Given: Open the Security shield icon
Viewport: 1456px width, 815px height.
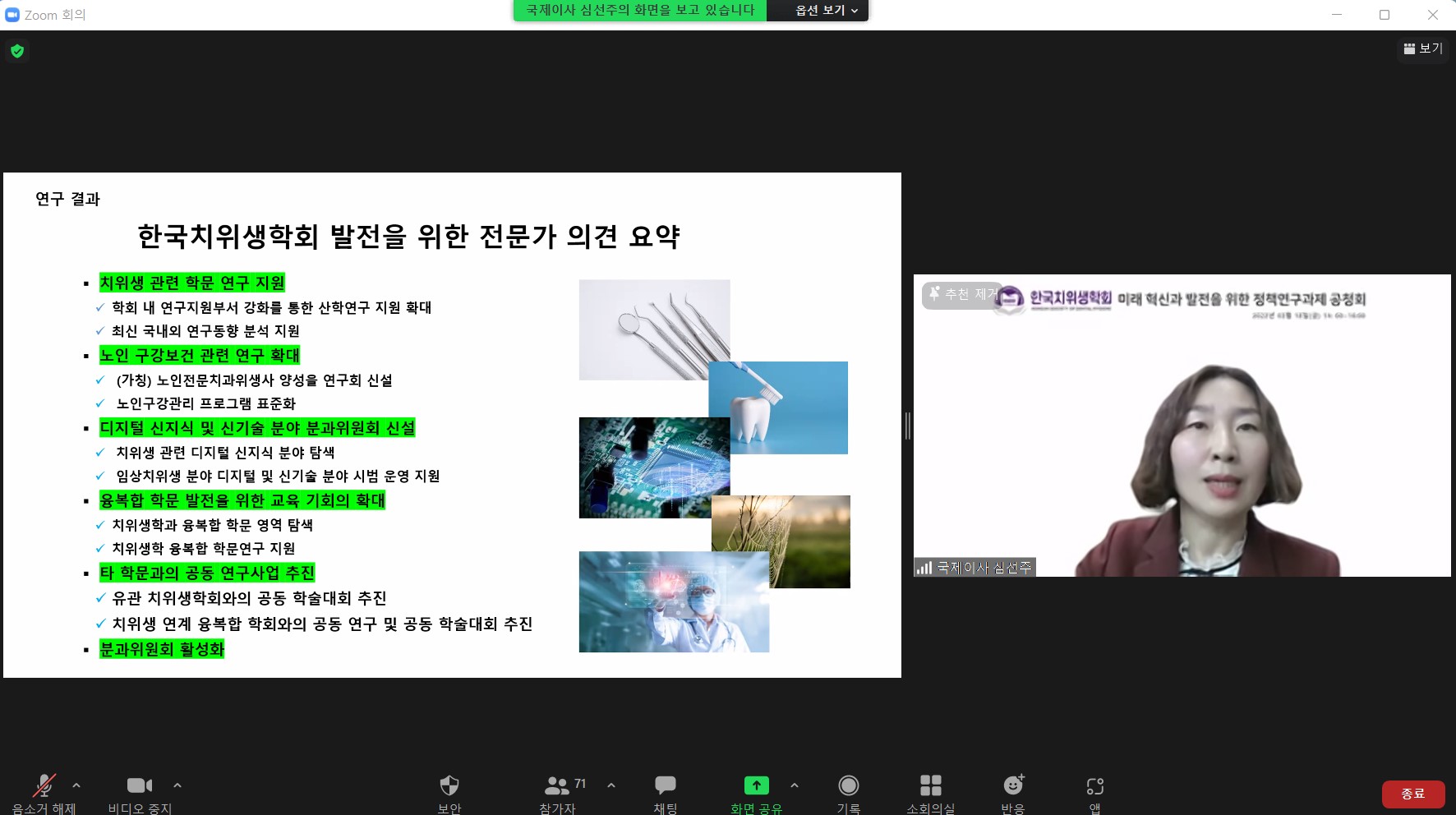Looking at the screenshot, I should pyautogui.click(x=449, y=786).
